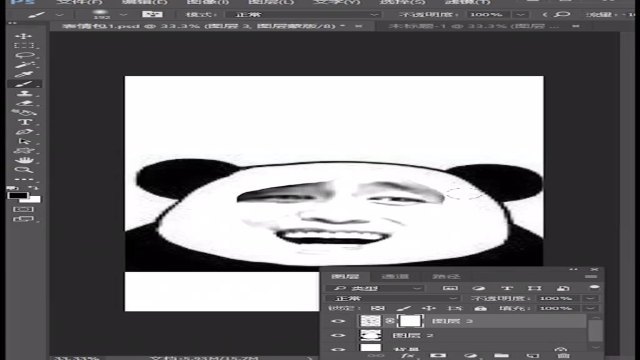Toggle visibility of 图层 2

coord(338,336)
